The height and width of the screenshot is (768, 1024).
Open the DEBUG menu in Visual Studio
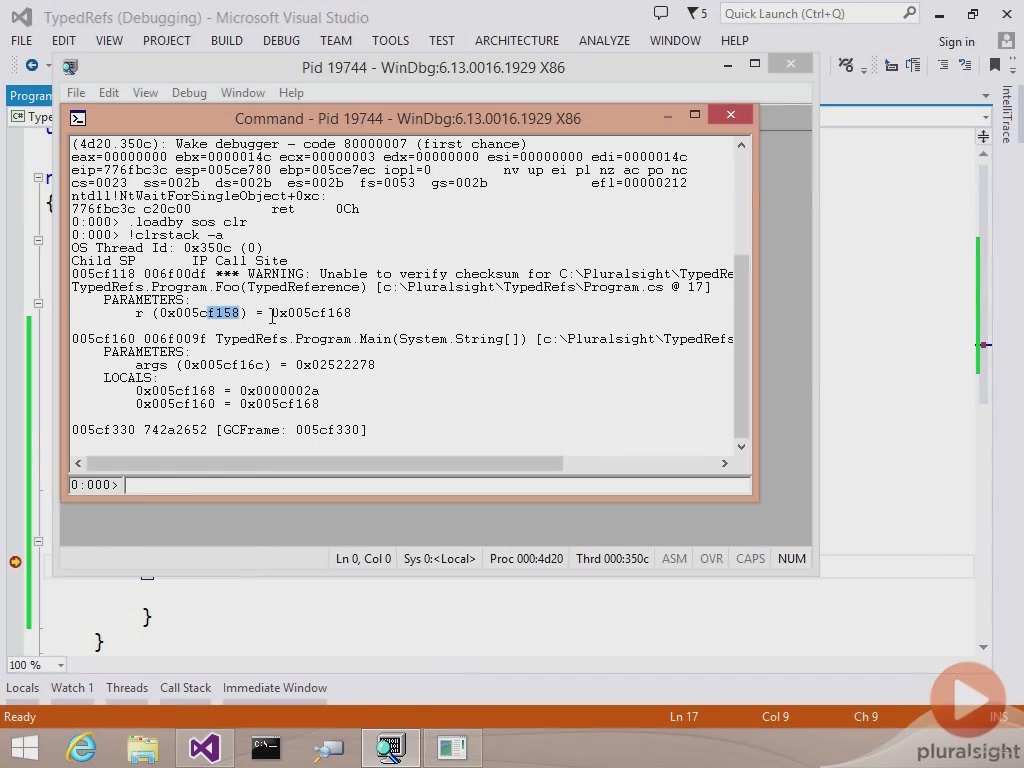coord(281,40)
